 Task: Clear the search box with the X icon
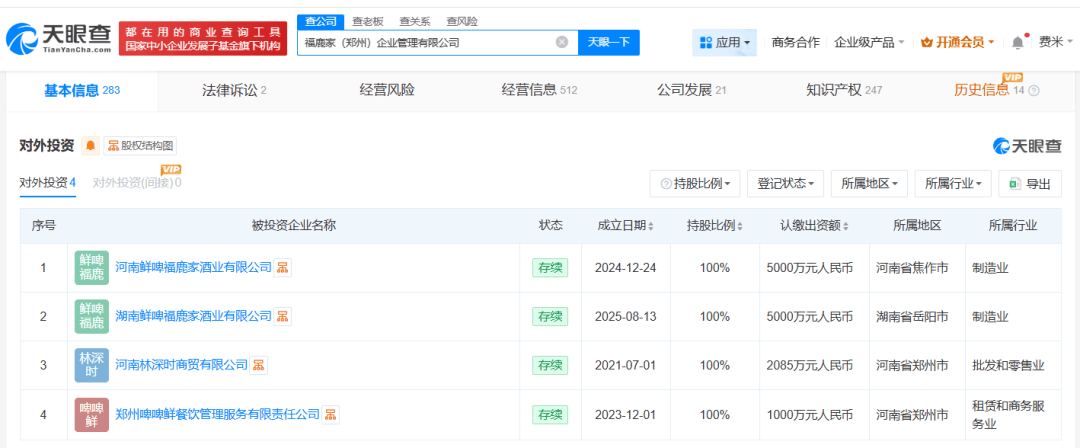coord(561,42)
